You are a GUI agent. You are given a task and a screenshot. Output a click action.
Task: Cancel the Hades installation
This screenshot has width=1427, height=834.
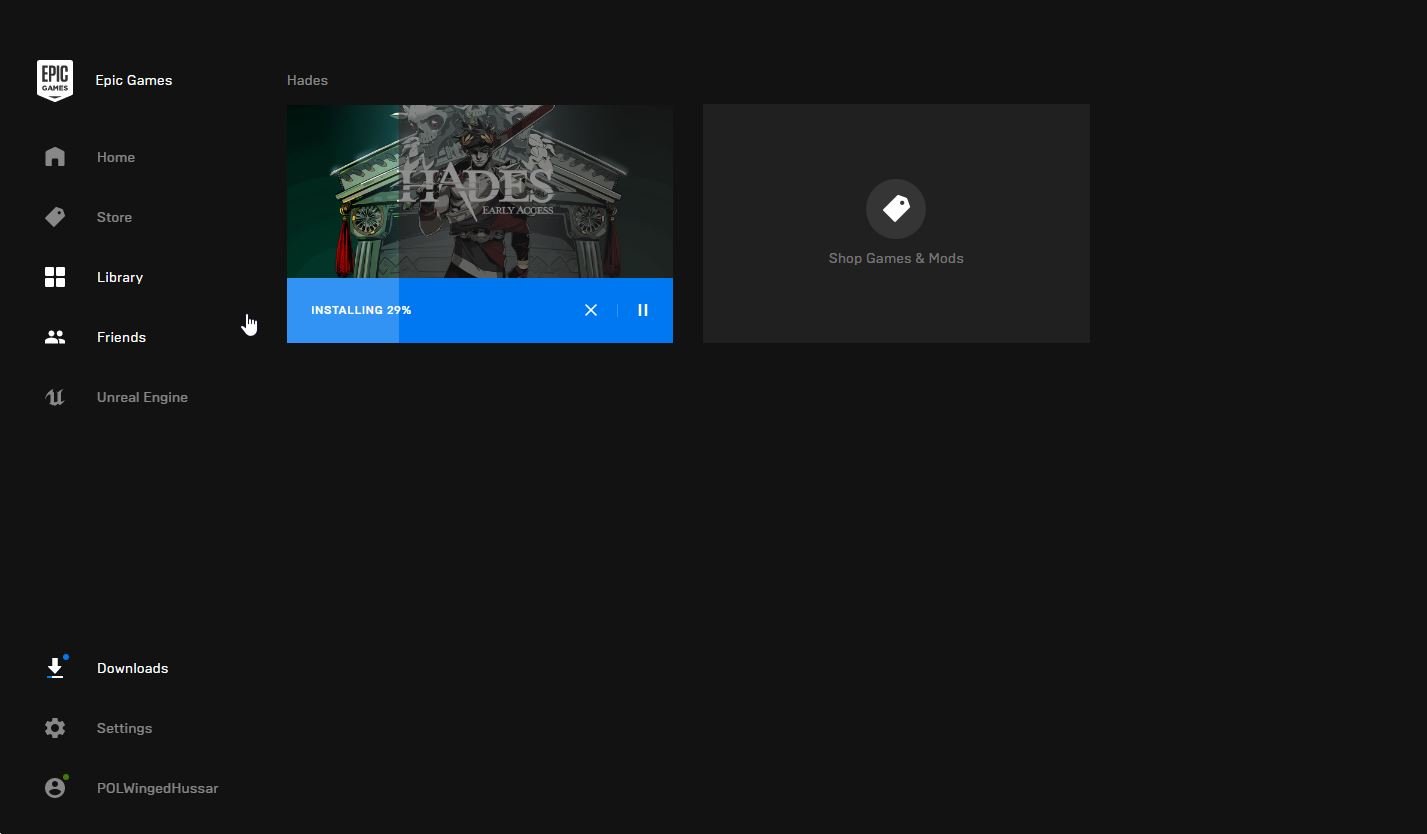click(x=591, y=310)
